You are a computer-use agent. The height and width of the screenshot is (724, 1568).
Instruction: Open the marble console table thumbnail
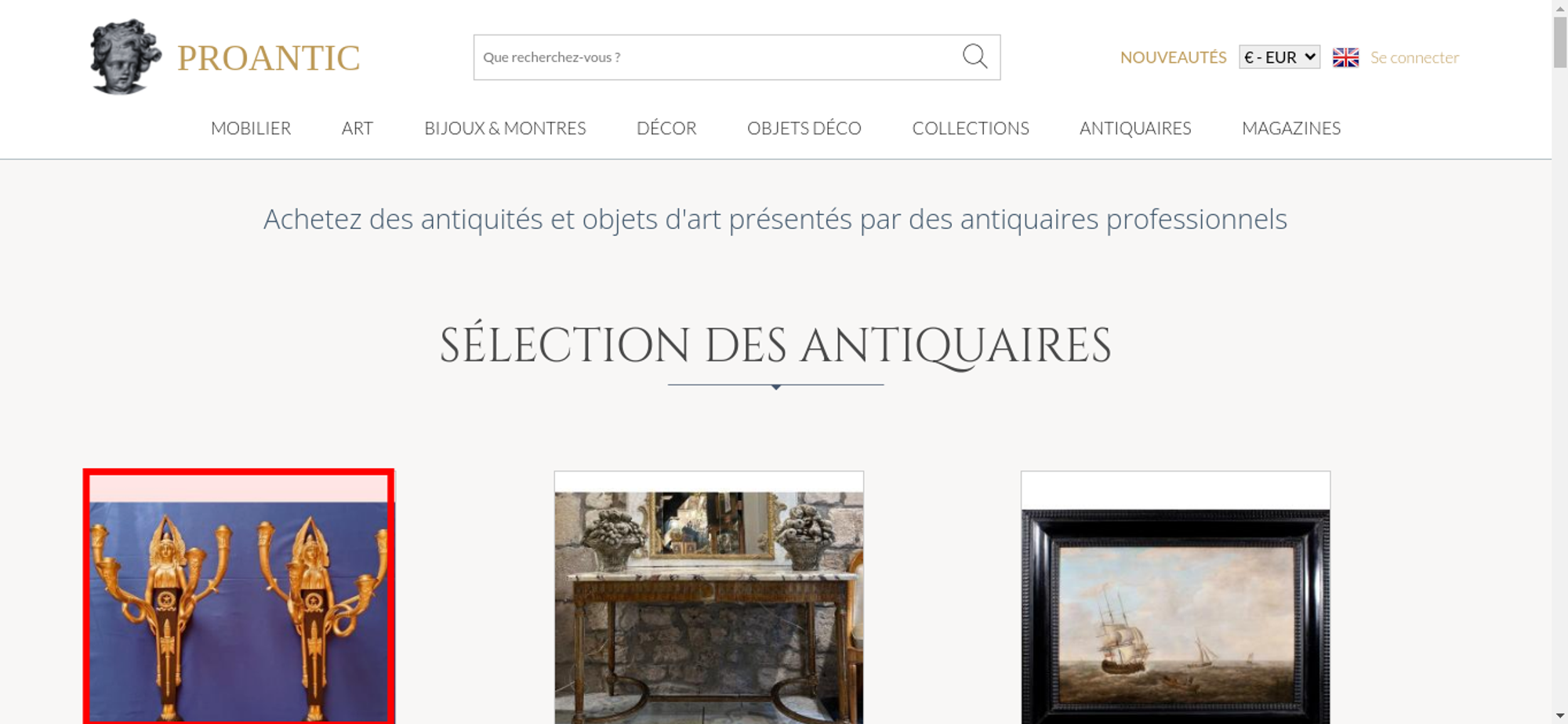pyautogui.click(x=709, y=598)
